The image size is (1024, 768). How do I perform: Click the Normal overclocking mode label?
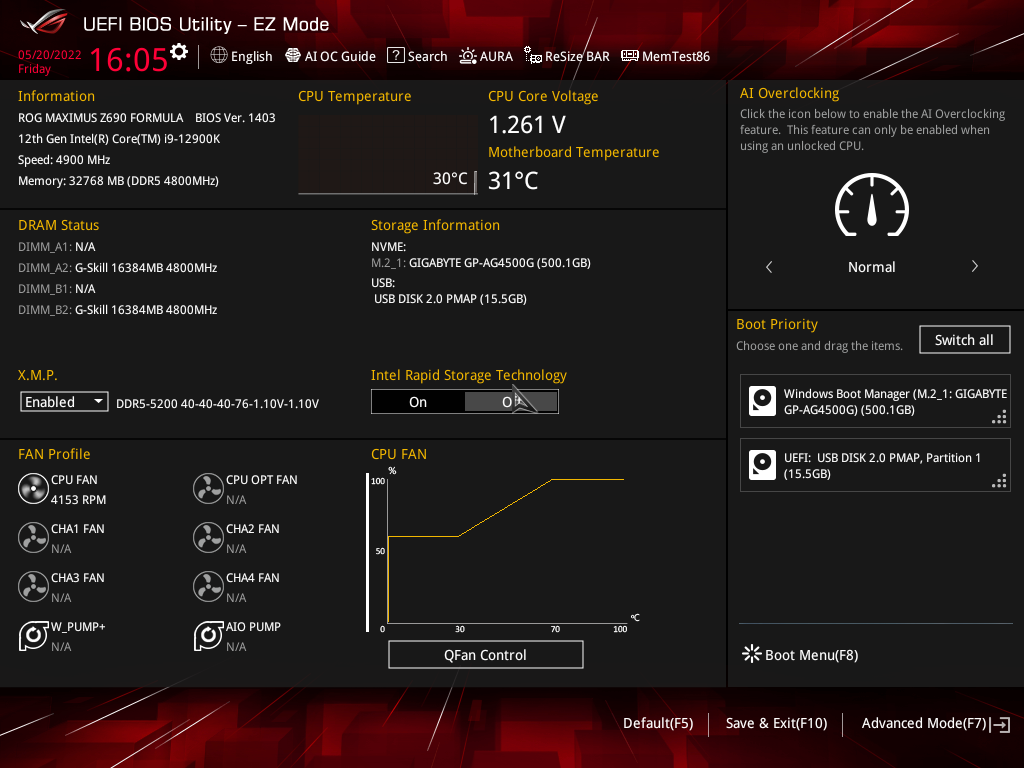tap(872, 266)
